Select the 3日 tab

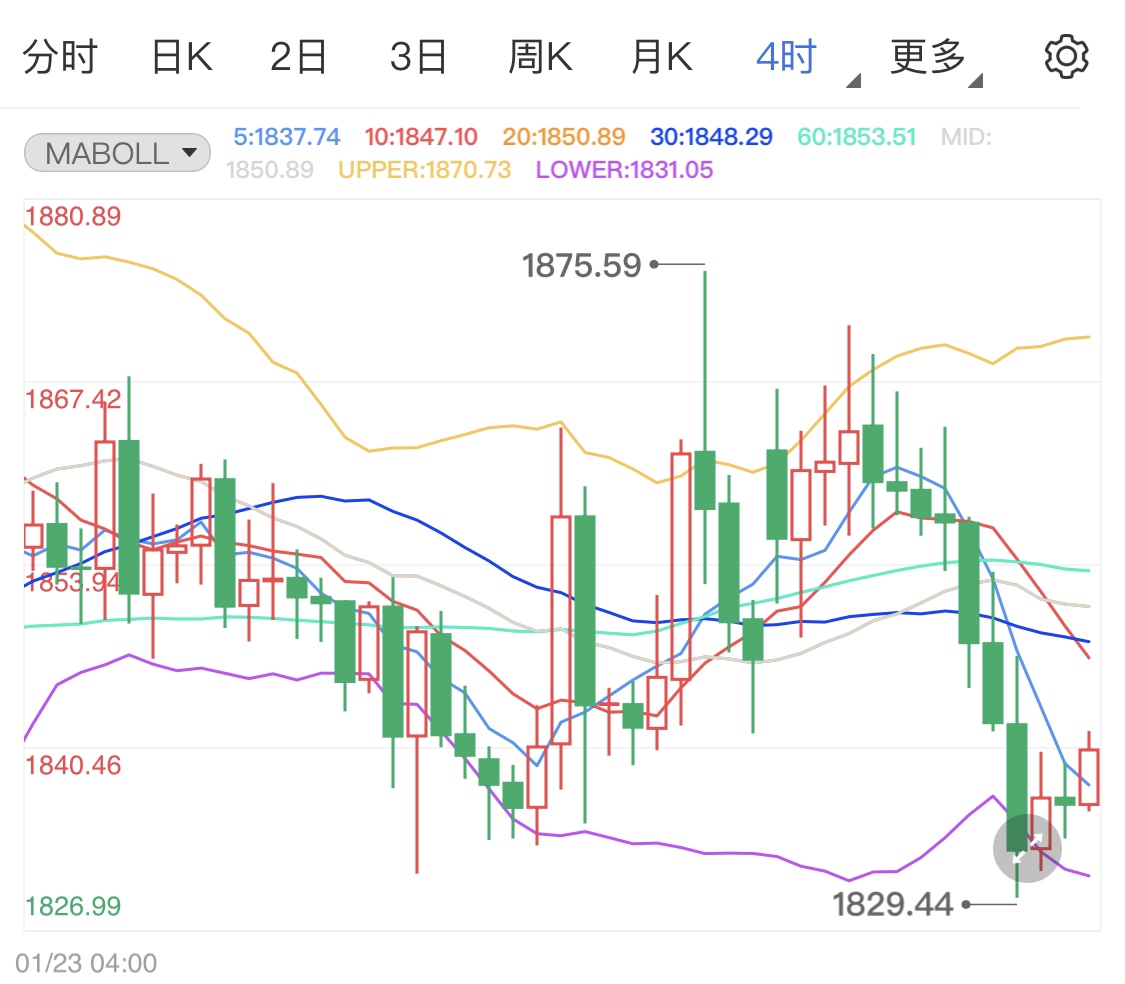pos(418,57)
